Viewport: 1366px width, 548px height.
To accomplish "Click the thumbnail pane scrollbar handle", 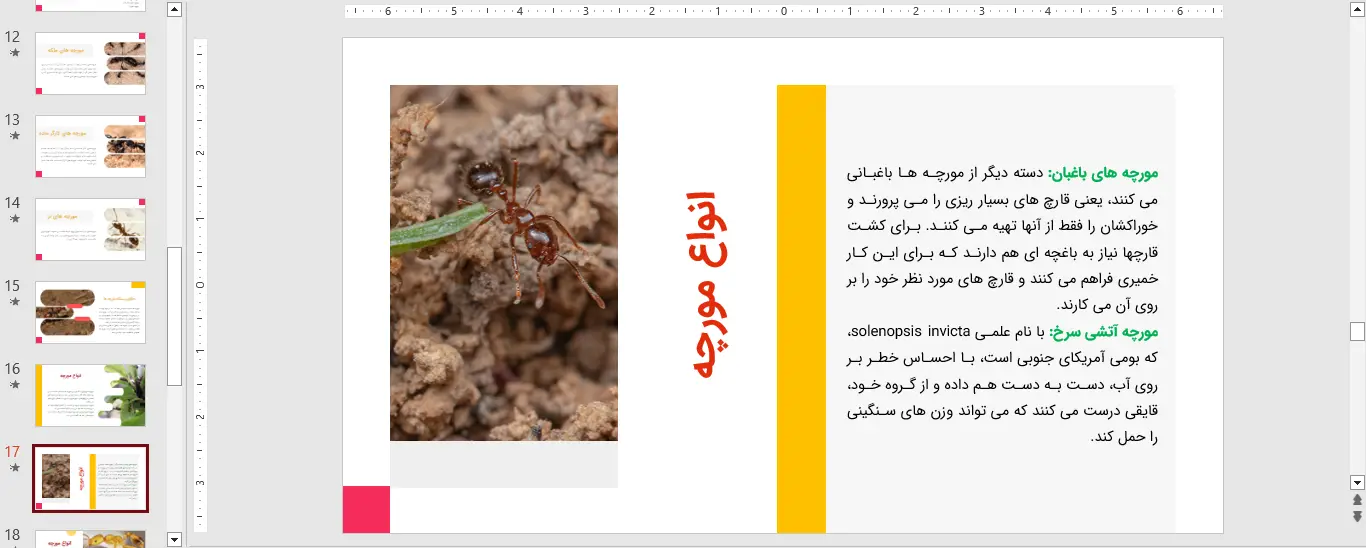I will point(175,315).
